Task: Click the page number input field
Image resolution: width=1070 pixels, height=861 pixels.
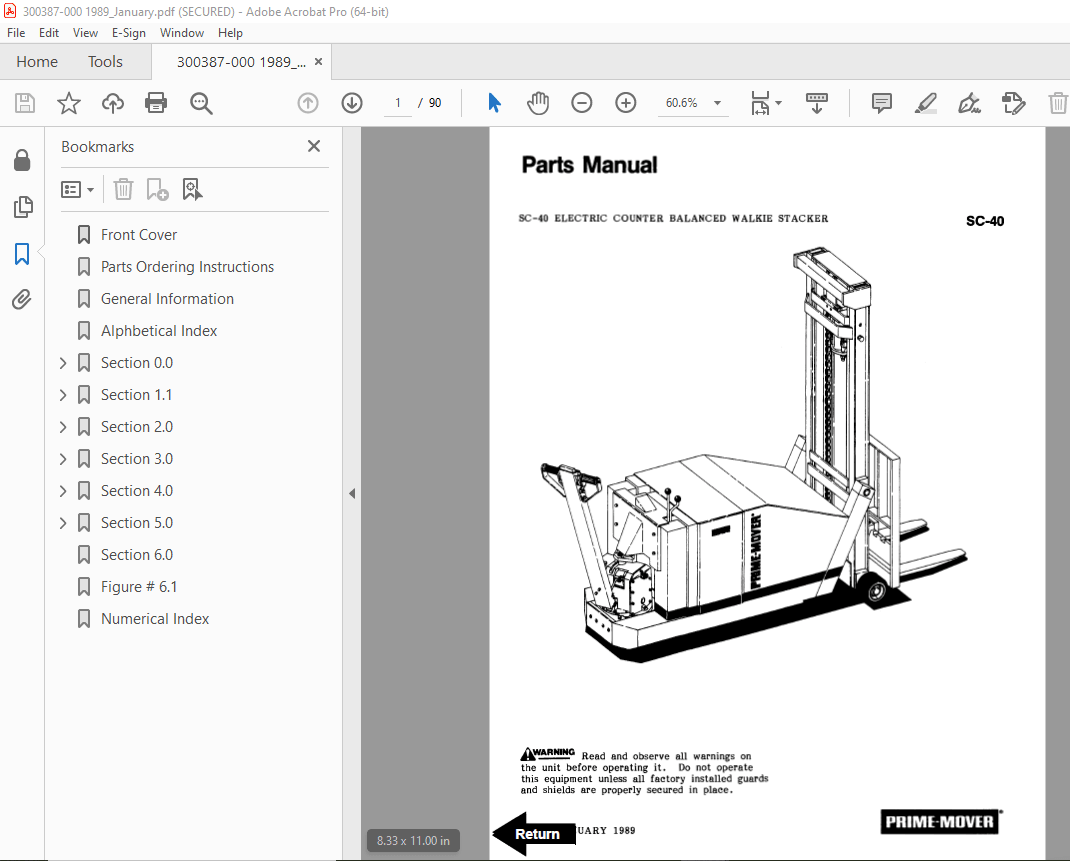Action: (397, 102)
